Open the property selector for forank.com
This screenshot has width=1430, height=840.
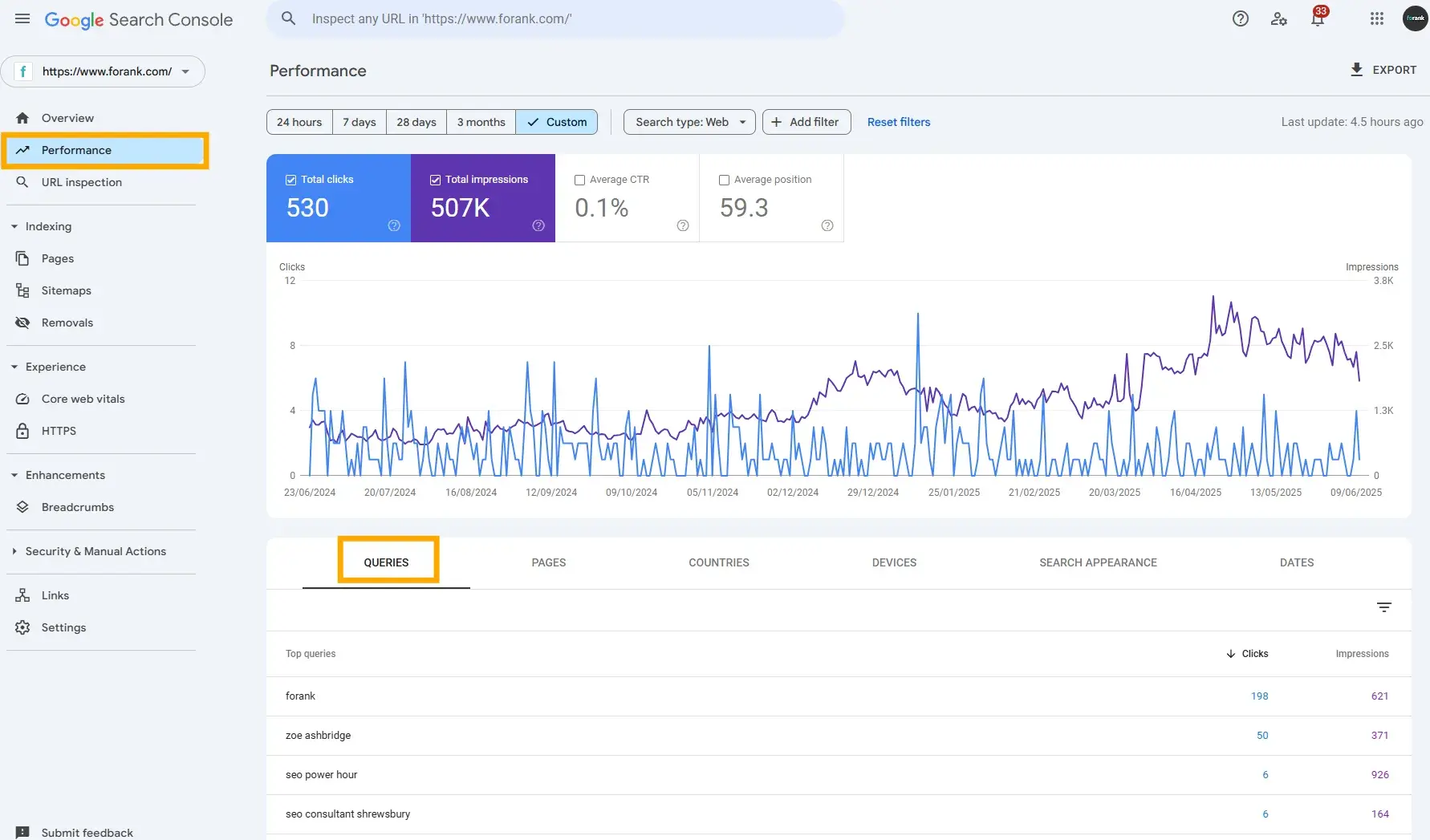pos(104,71)
